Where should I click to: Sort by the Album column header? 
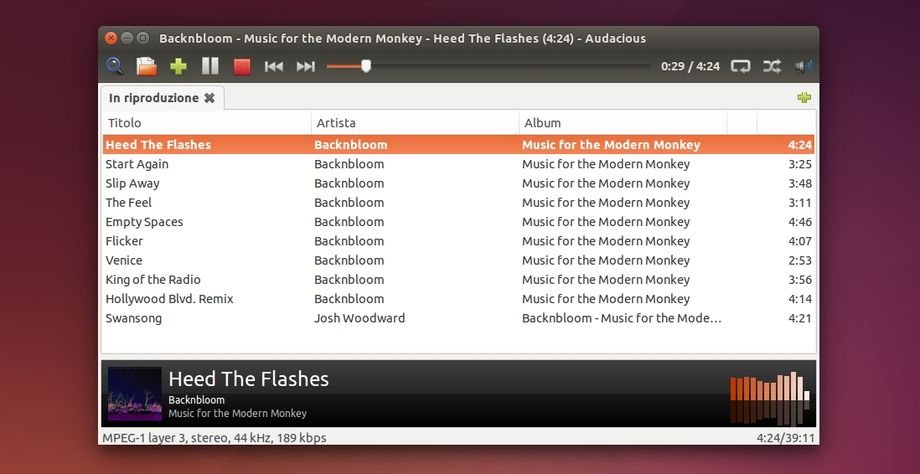[623, 123]
